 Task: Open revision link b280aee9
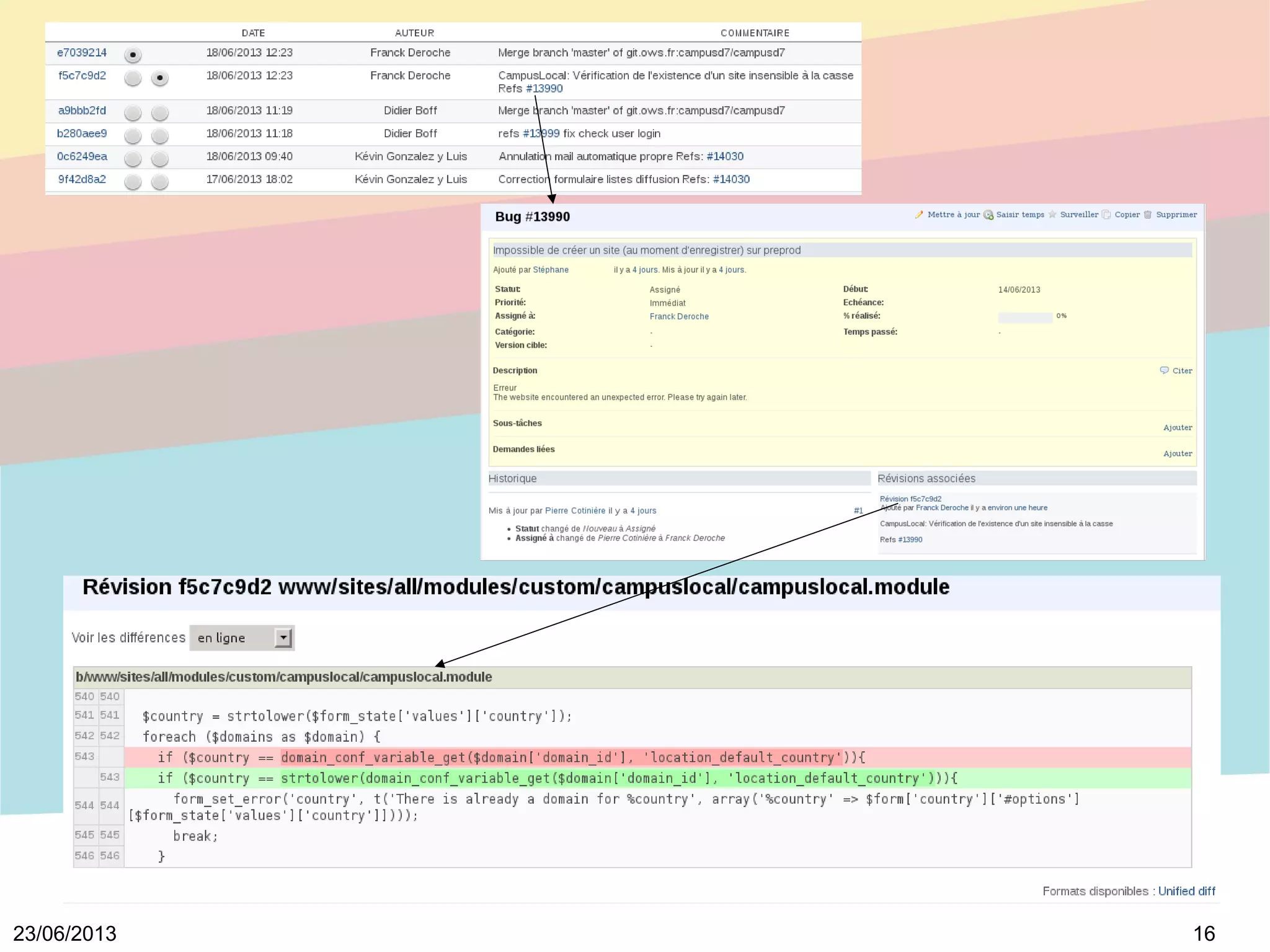(82, 133)
